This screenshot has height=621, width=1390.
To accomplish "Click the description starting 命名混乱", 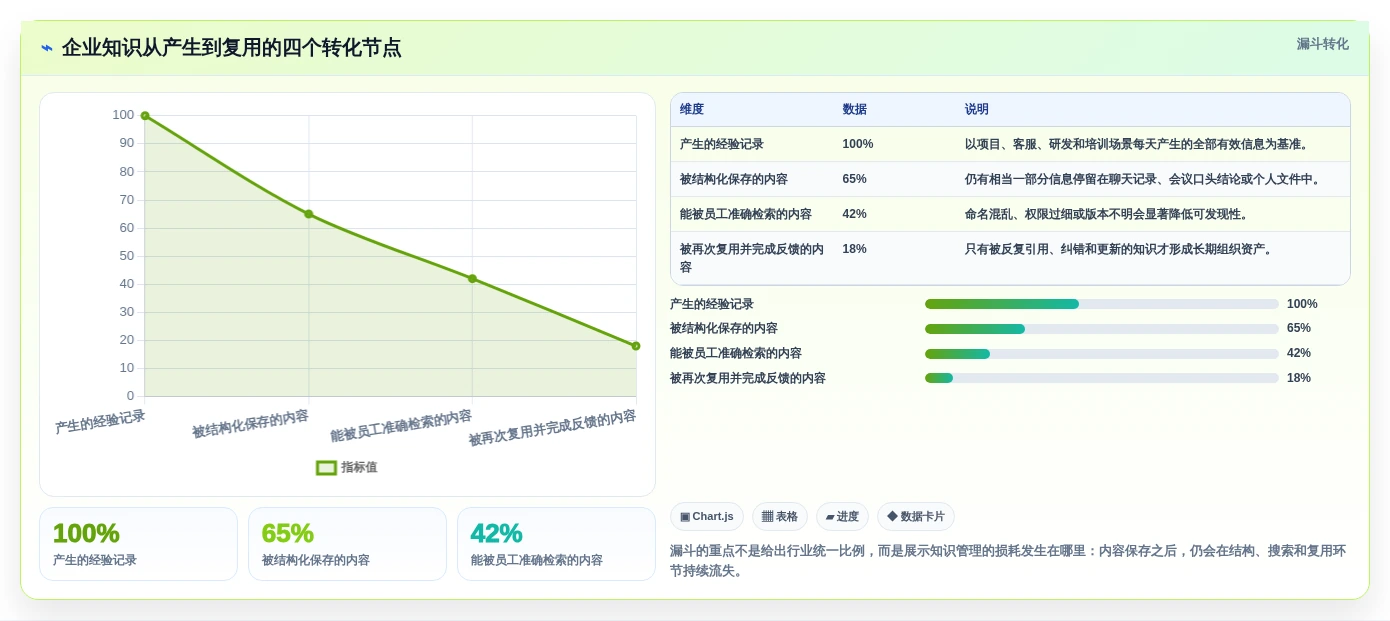I will tap(1107, 214).
